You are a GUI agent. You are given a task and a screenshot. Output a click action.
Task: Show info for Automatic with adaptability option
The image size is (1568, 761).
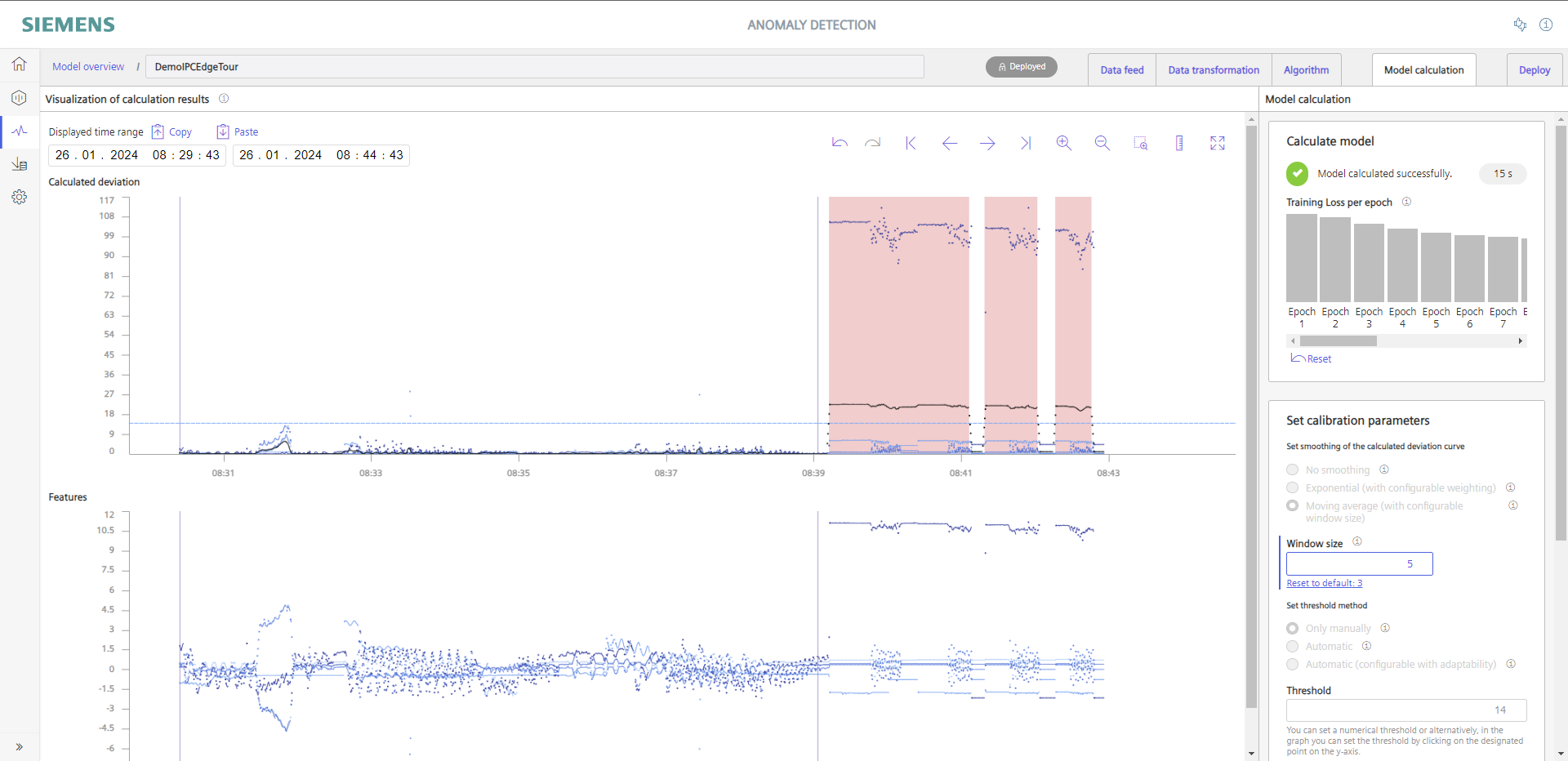(1511, 664)
